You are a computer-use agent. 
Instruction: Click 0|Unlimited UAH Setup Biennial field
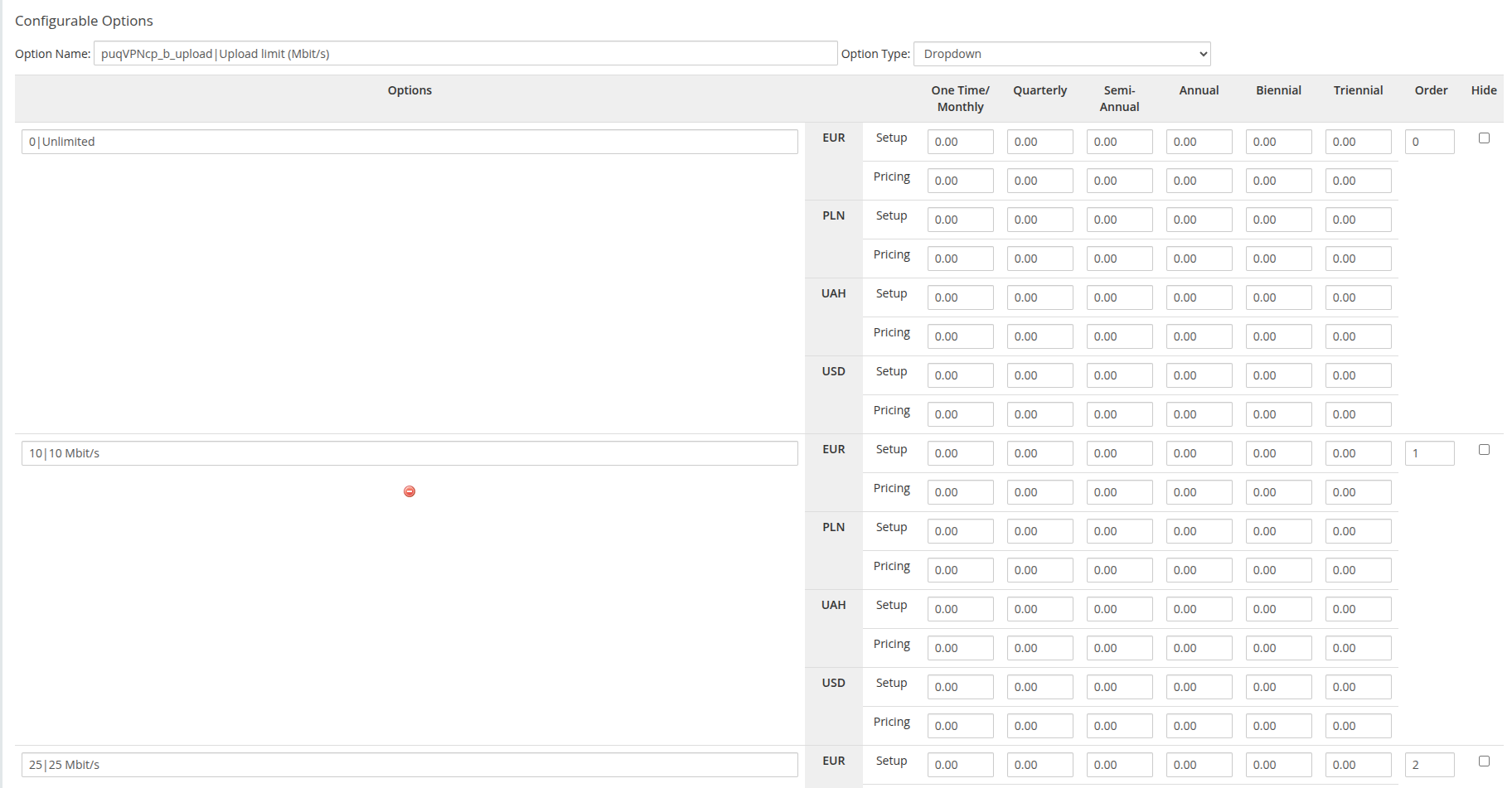1279,297
